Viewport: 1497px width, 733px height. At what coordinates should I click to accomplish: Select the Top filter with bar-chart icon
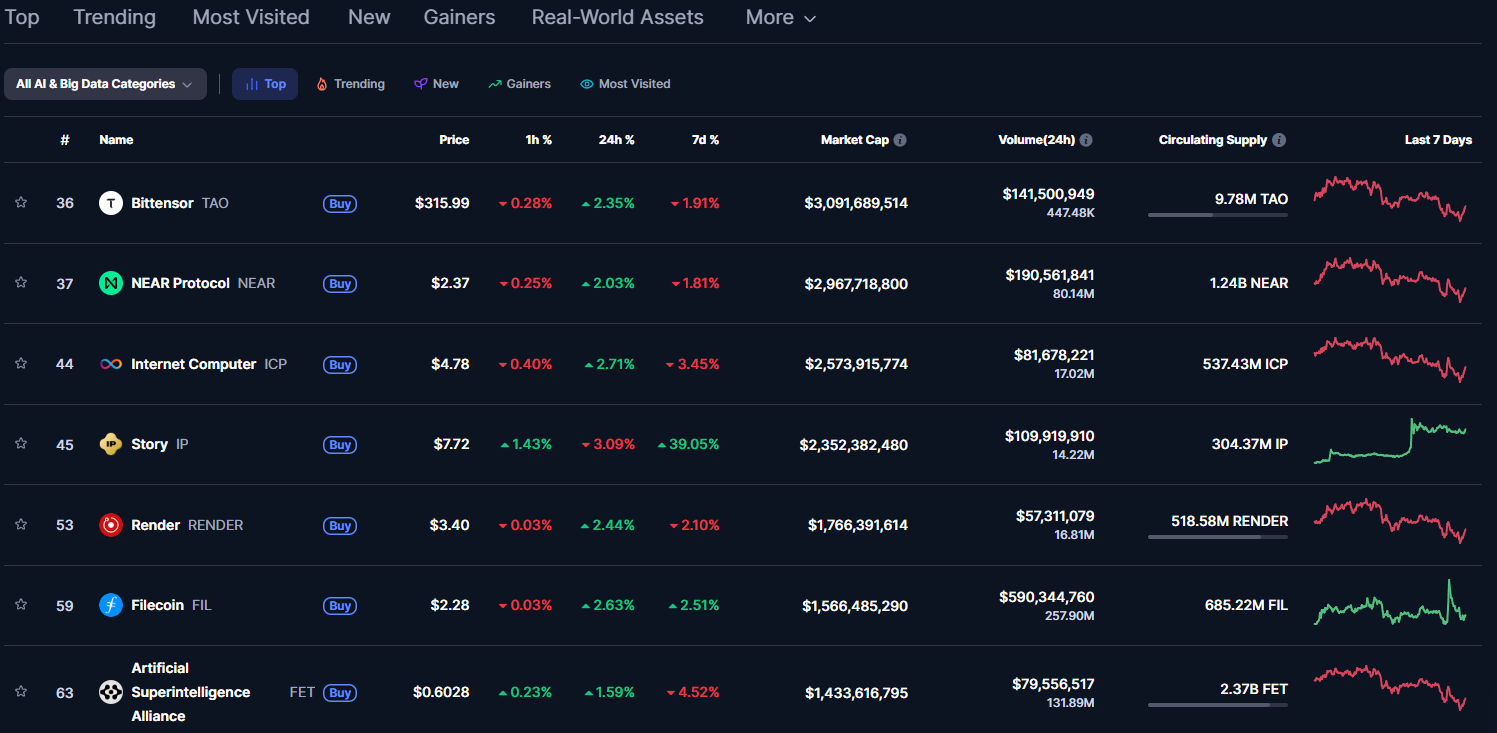pyautogui.click(x=265, y=84)
